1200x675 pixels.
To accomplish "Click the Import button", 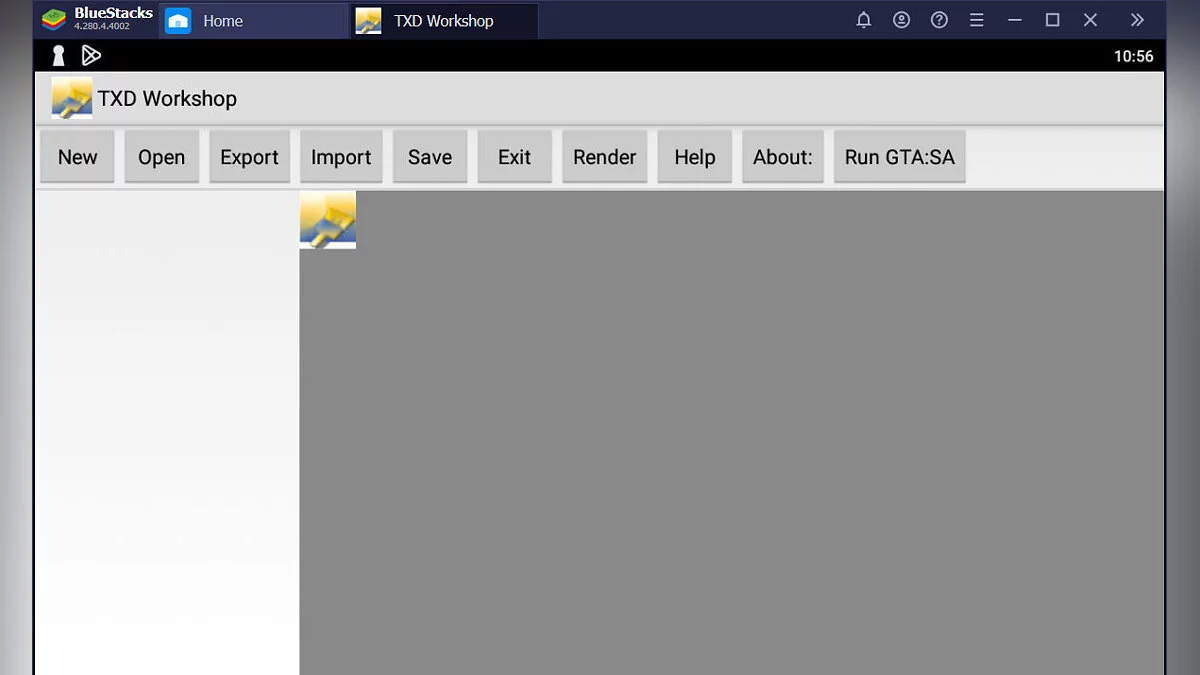I will tap(341, 157).
